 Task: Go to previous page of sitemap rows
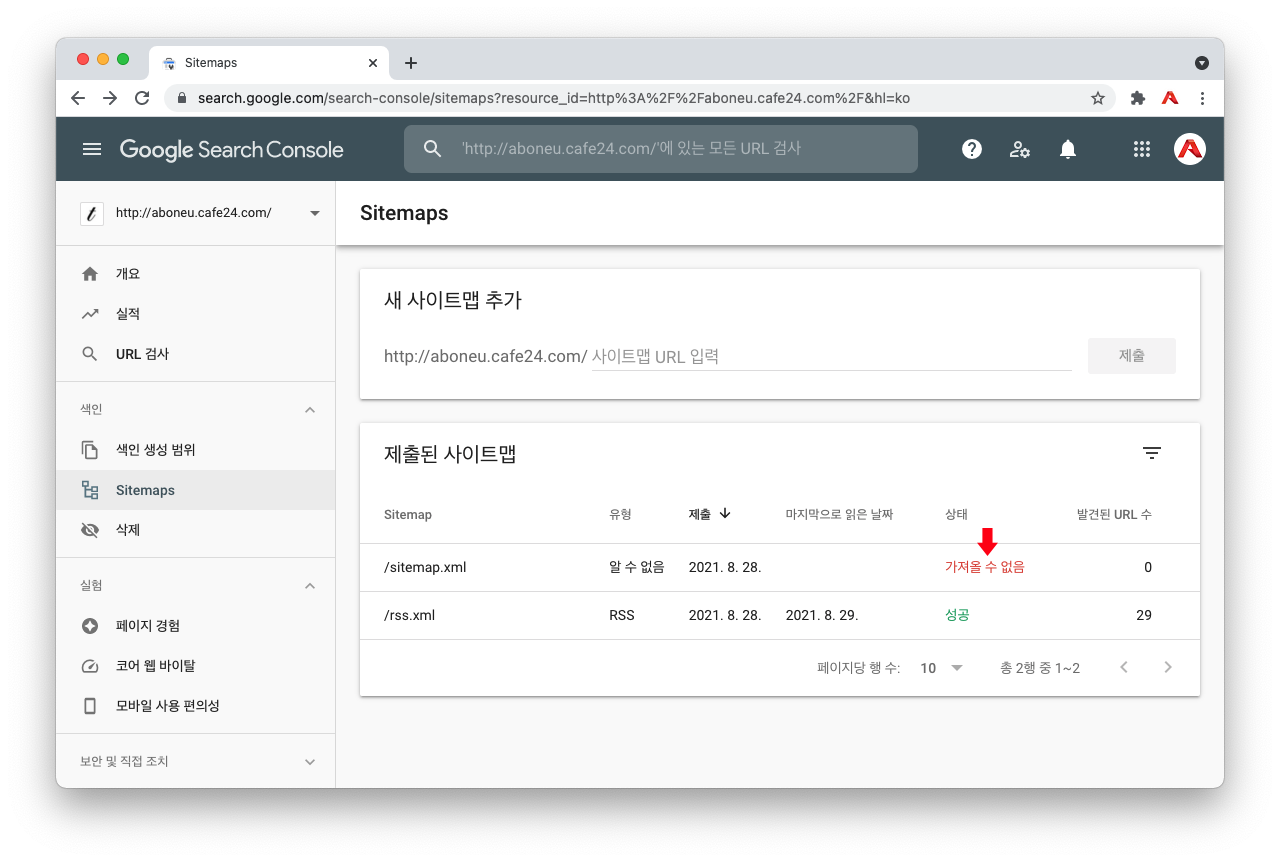(1124, 668)
